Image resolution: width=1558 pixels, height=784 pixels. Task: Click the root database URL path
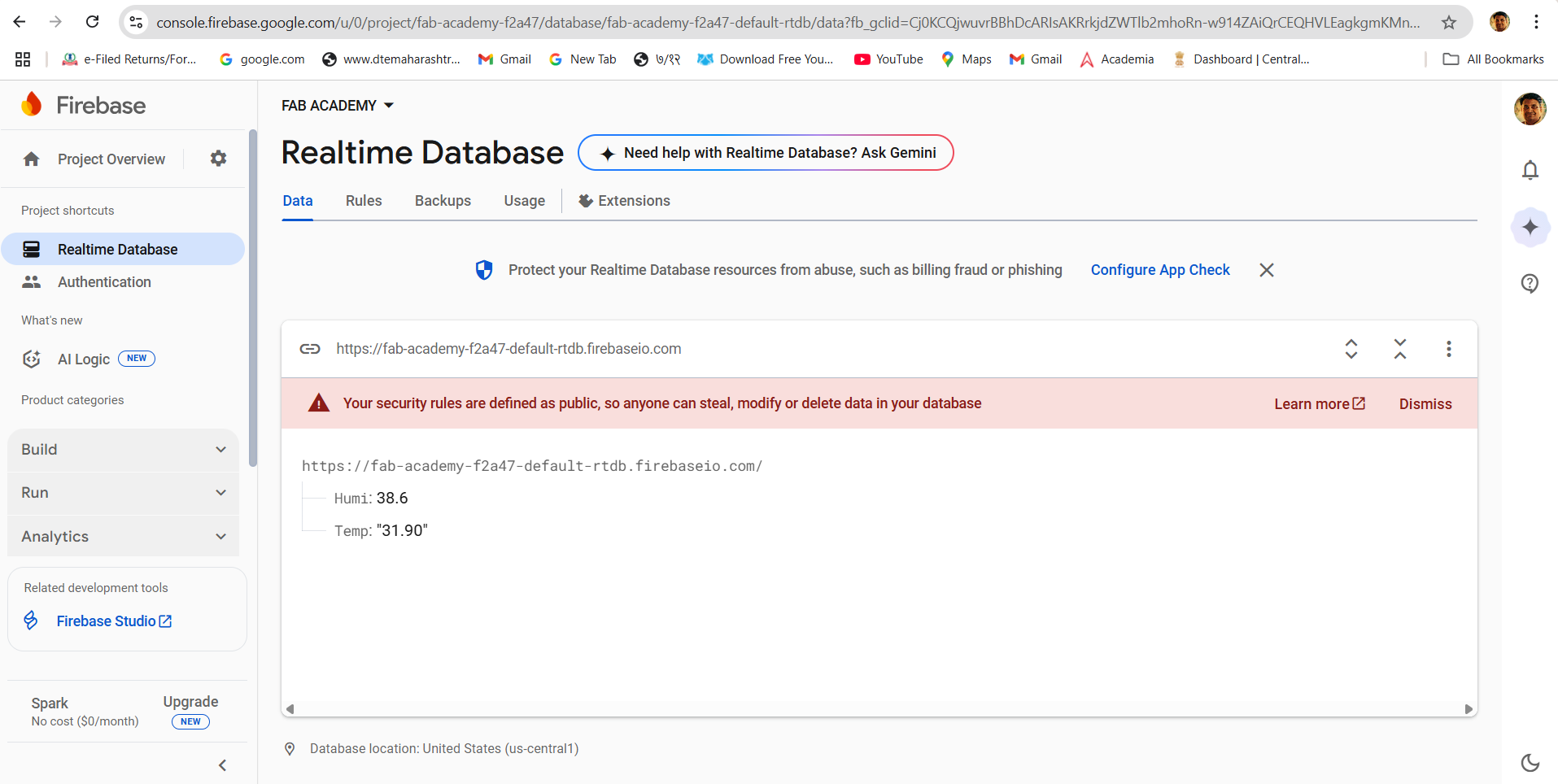(532, 466)
